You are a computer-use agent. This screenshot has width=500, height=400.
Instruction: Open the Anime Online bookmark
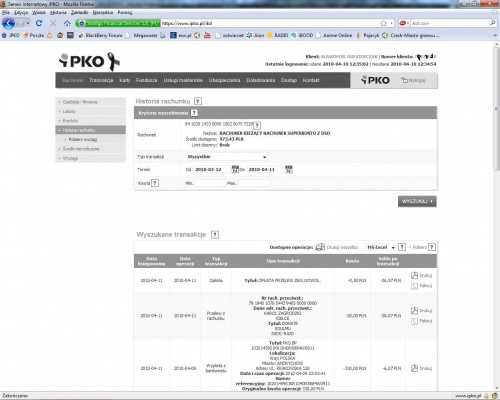[334, 35]
